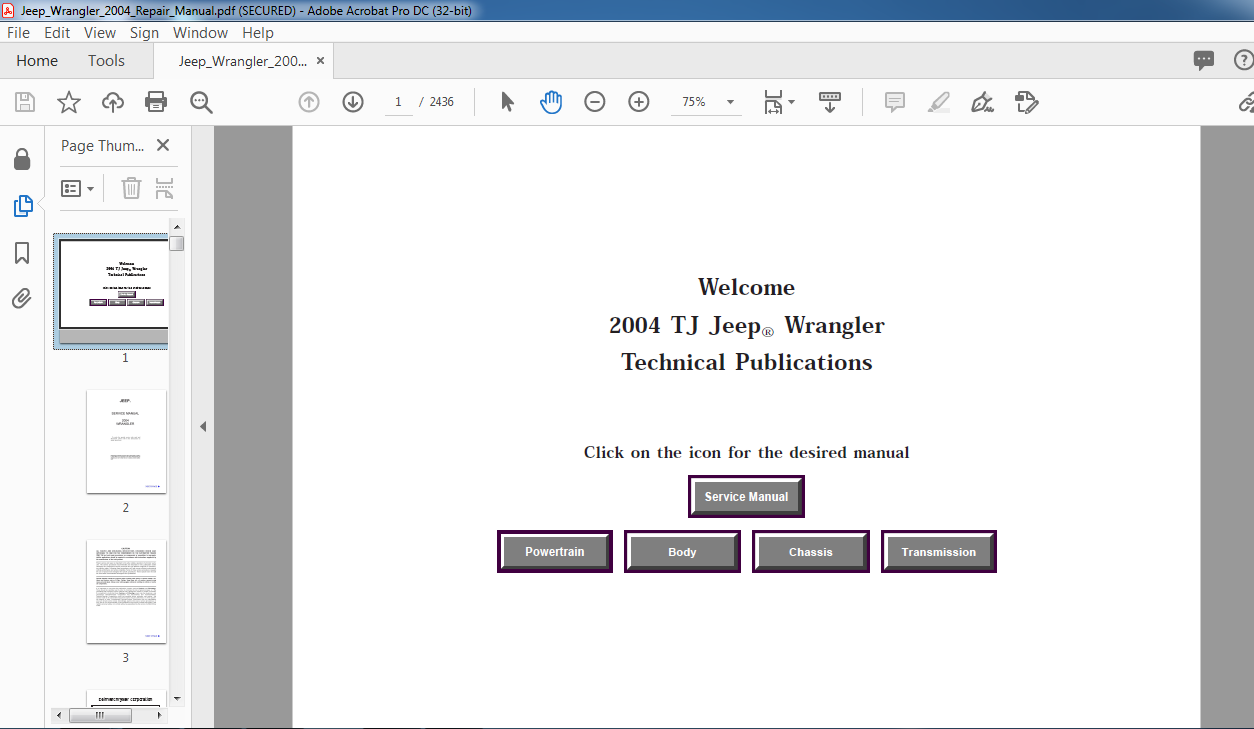
Task: Click the thumbnail page layout icon
Action: [x=165, y=188]
